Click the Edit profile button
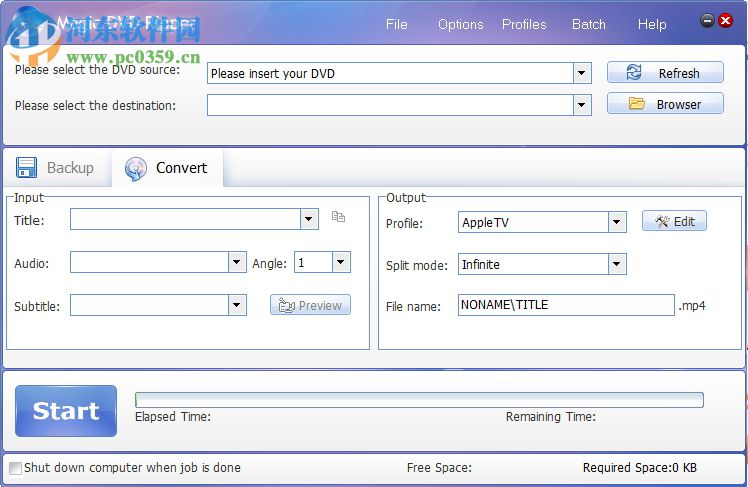The image size is (748, 487). pyautogui.click(x=674, y=221)
